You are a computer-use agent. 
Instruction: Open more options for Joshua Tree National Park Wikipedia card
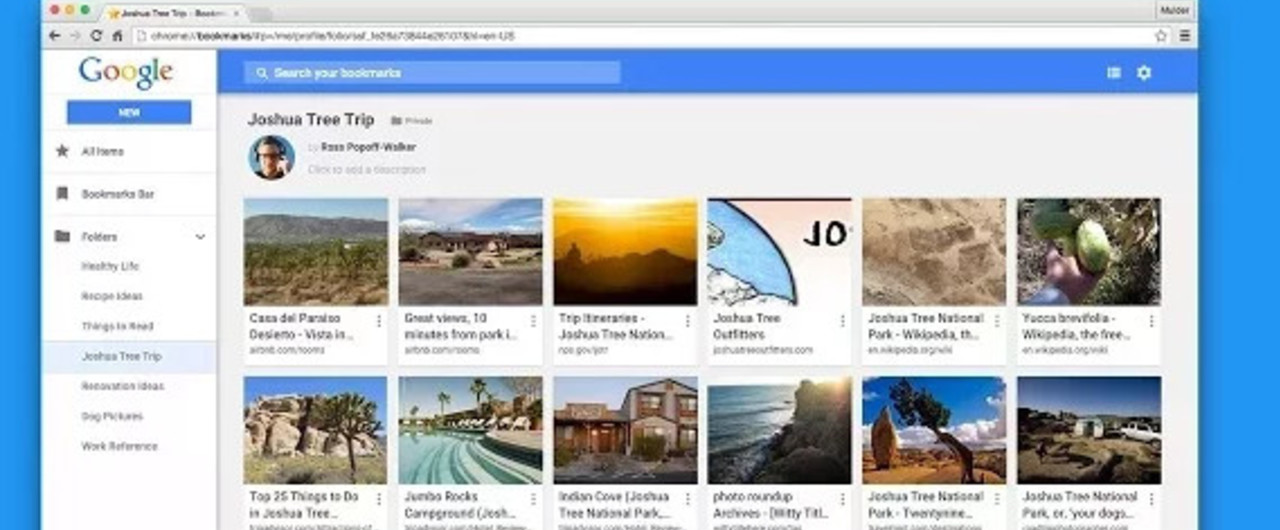click(997, 321)
